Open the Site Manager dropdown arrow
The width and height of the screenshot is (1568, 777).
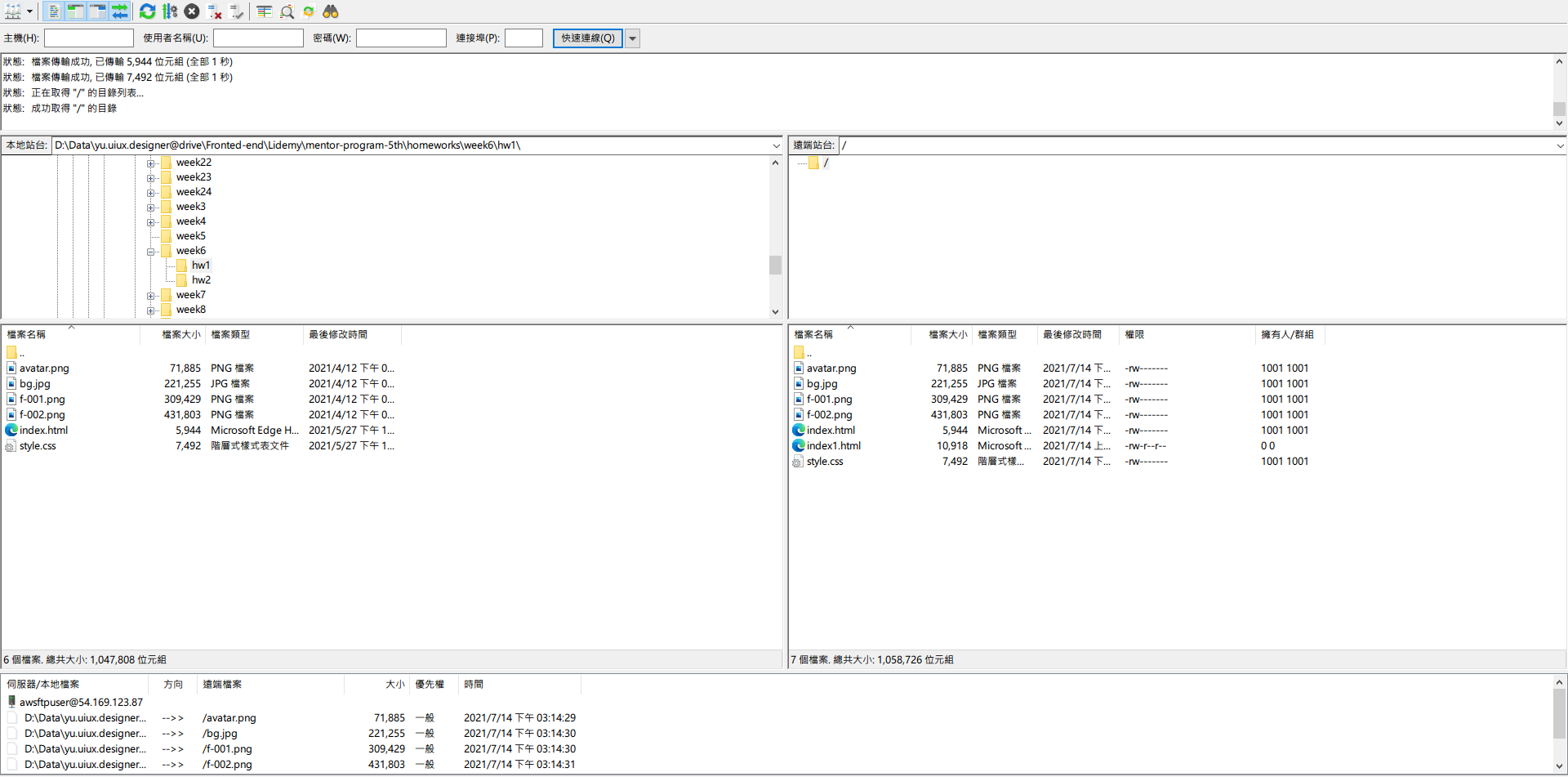[30, 11]
